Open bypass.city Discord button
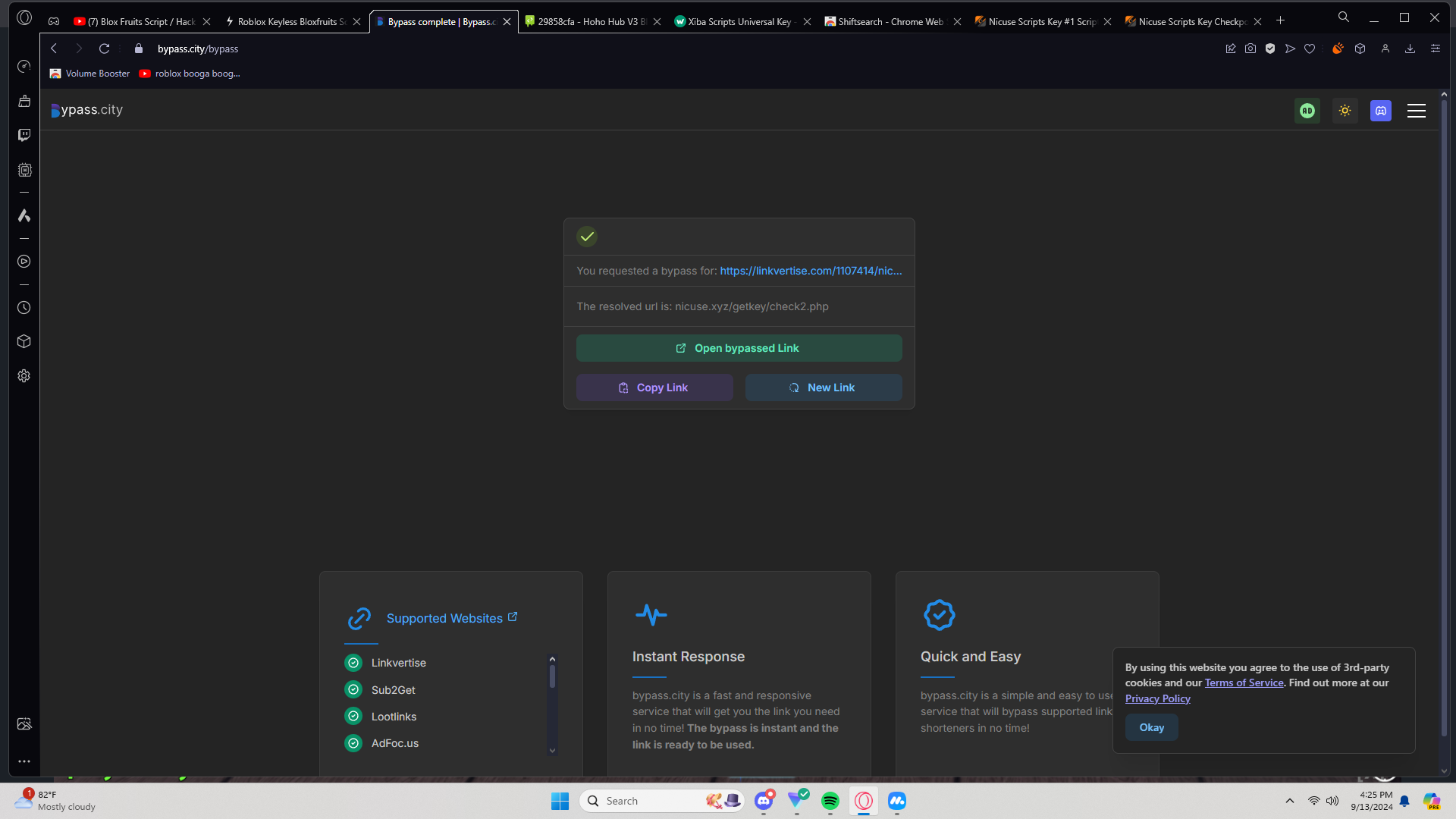This screenshot has width=1456, height=819. click(1381, 111)
